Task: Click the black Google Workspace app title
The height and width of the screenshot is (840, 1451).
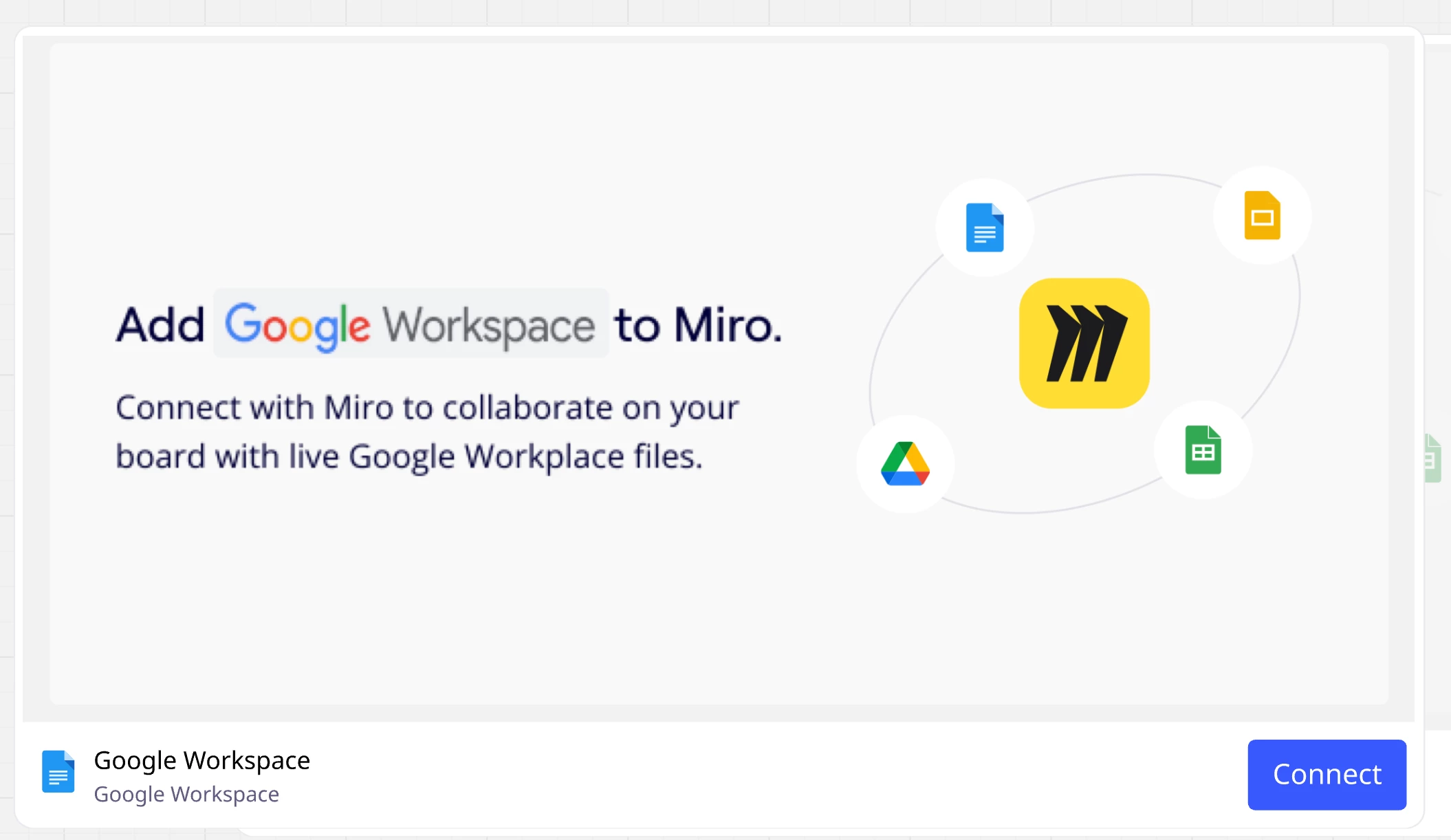Action: pyautogui.click(x=201, y=760)
